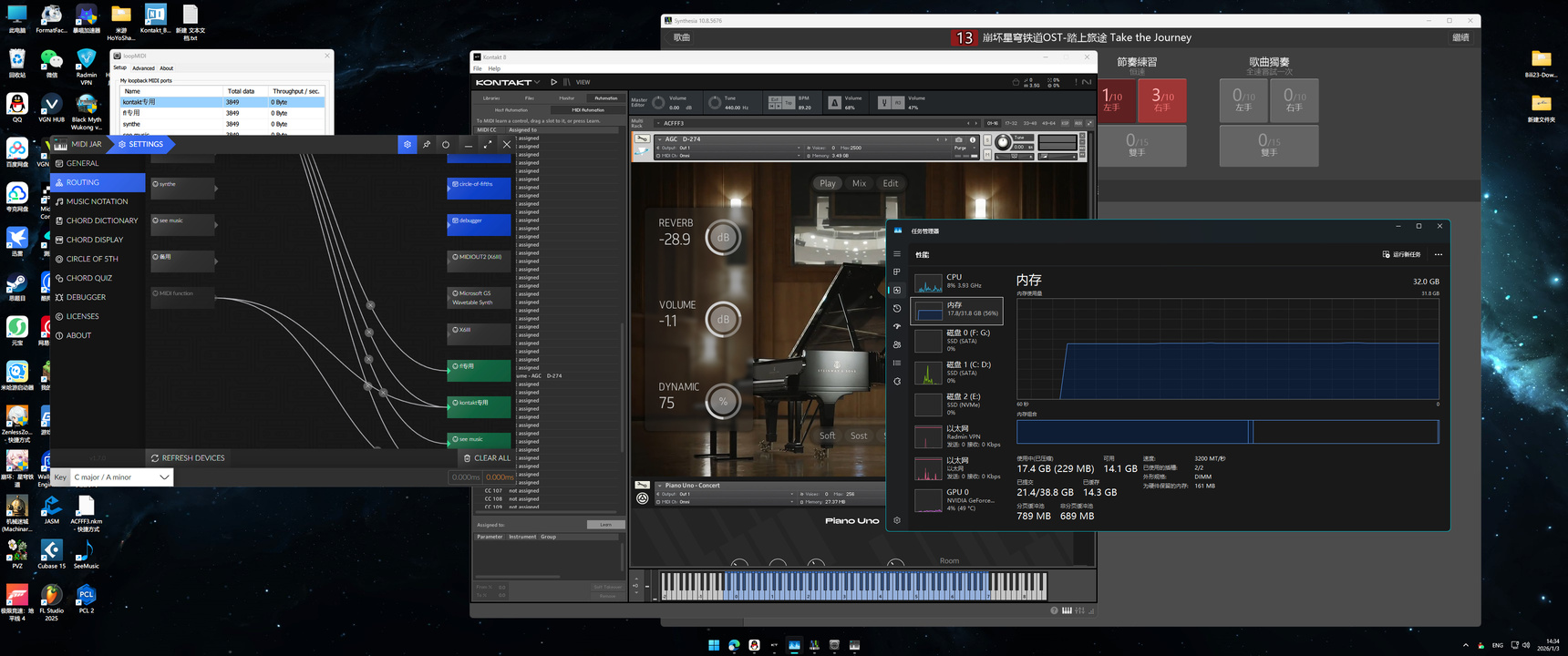Open the File menu in Kontakt
The image size is (1568, 656).
[x=477, y=68]
